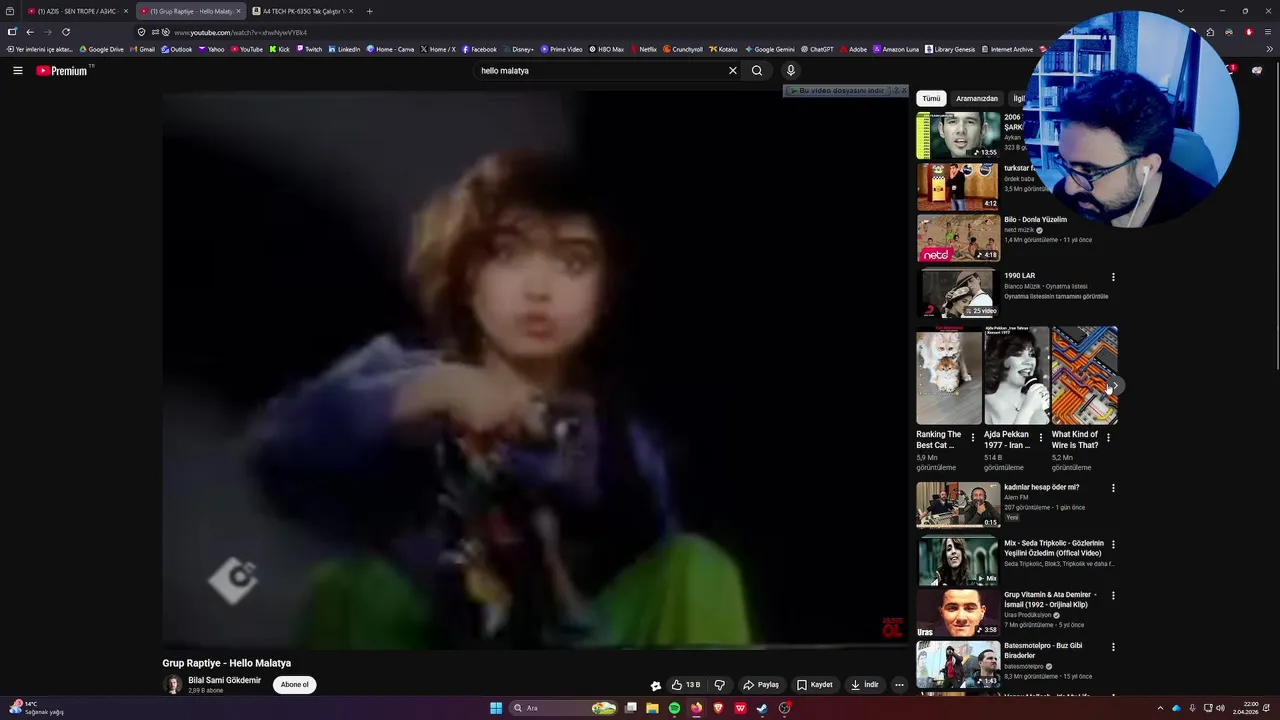Close the AZIS - SEN TROPE tab
Image resolution: width=1280 pixels, height=720 pixels.
(x=126, y=11)
